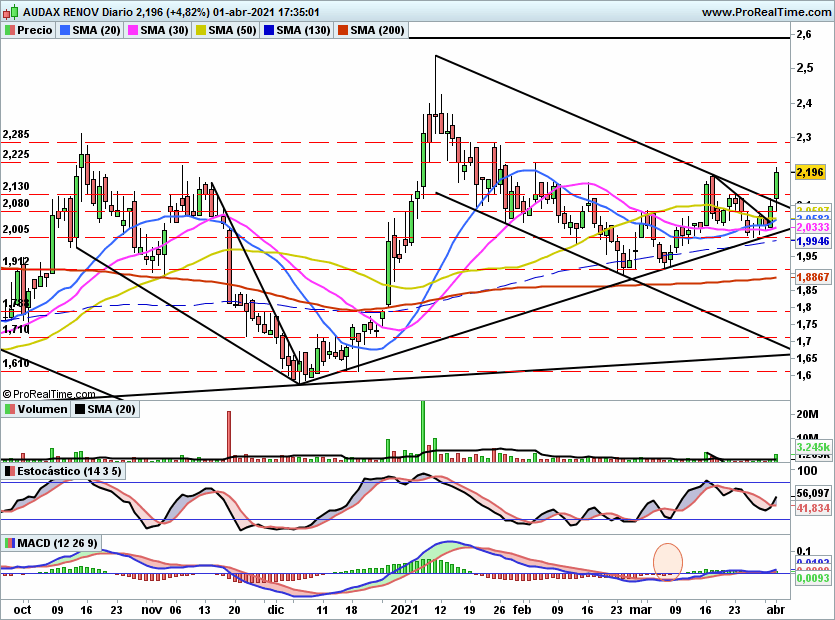Click the 2,005 level label
Viewport: 835px width, 620px height.
[x=16, y=229]
